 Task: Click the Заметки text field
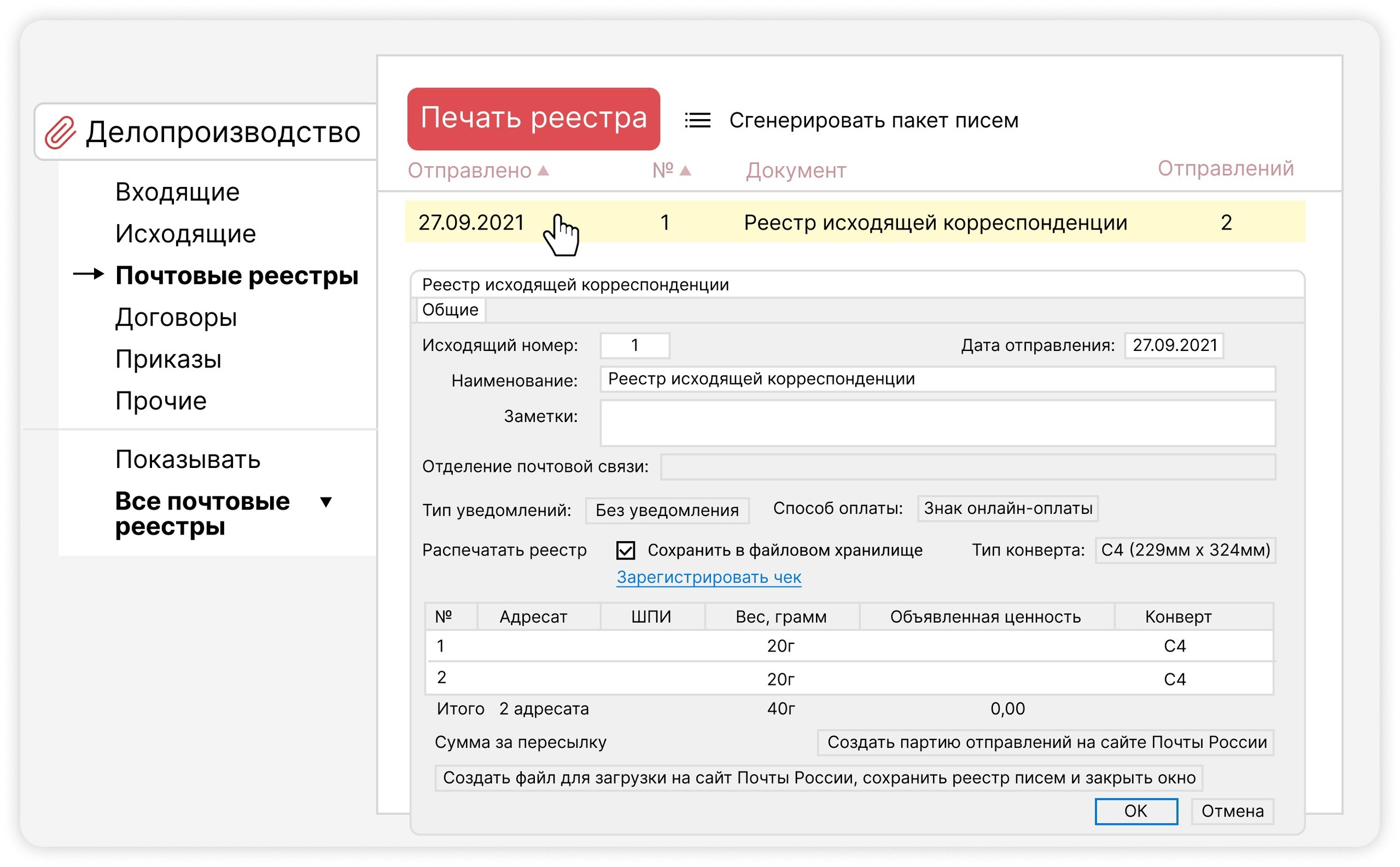pos(937,423)
